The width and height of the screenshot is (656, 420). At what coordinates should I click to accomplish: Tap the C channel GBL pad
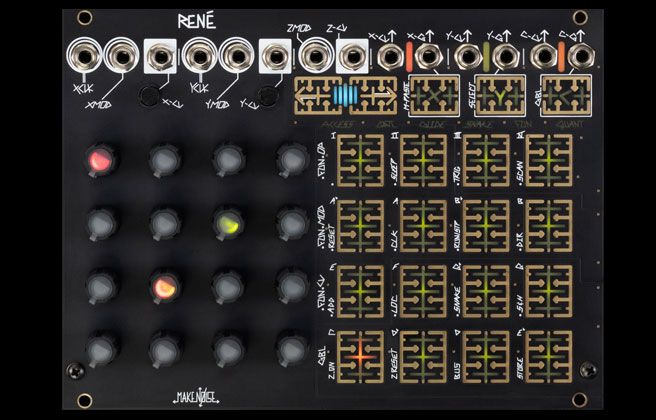(566, 96)
